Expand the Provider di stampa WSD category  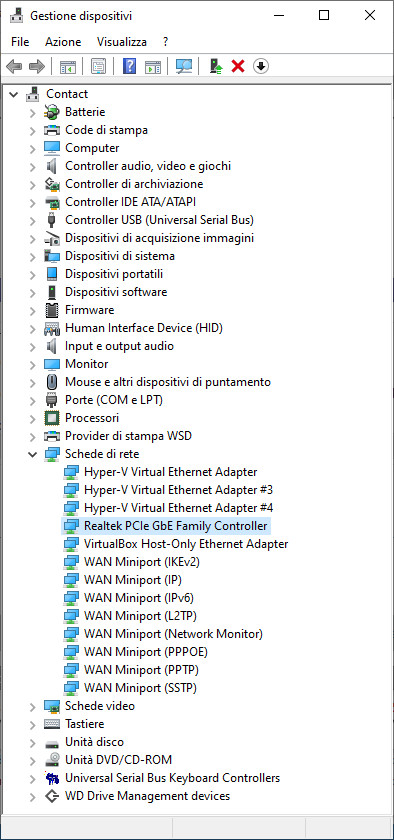point(33,437)
